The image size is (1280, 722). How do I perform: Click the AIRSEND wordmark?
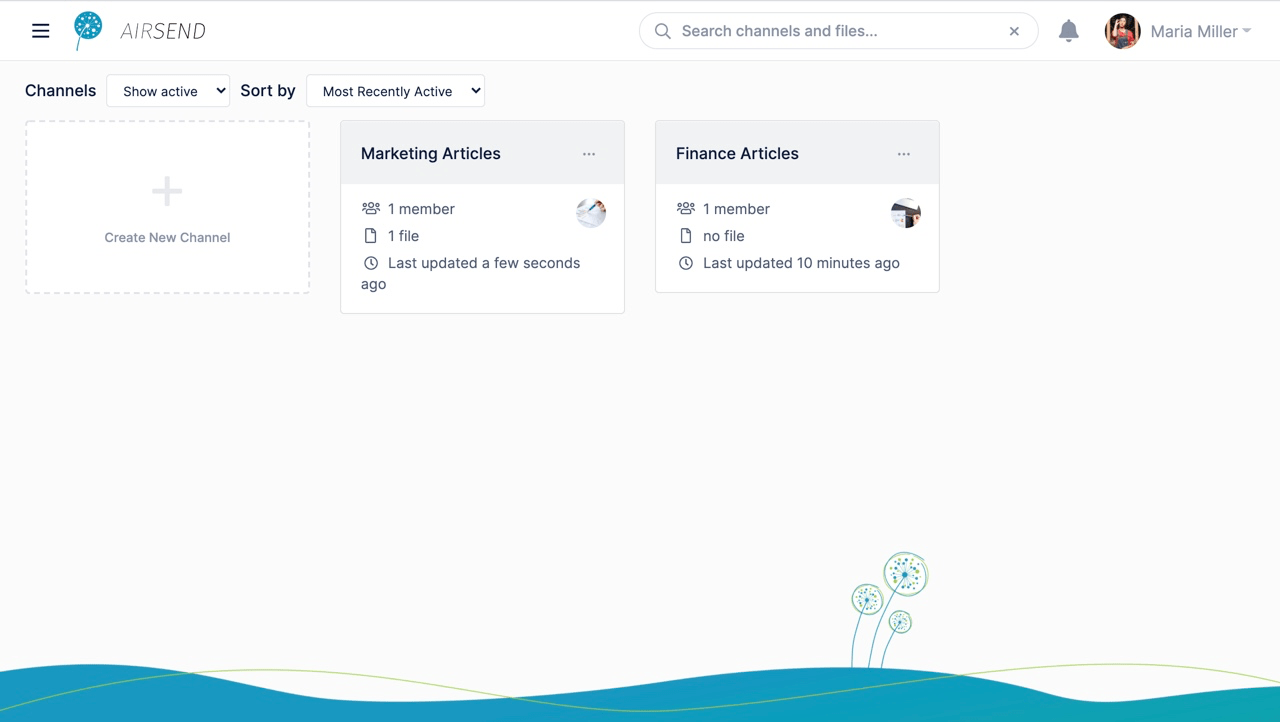click(163, 31)
